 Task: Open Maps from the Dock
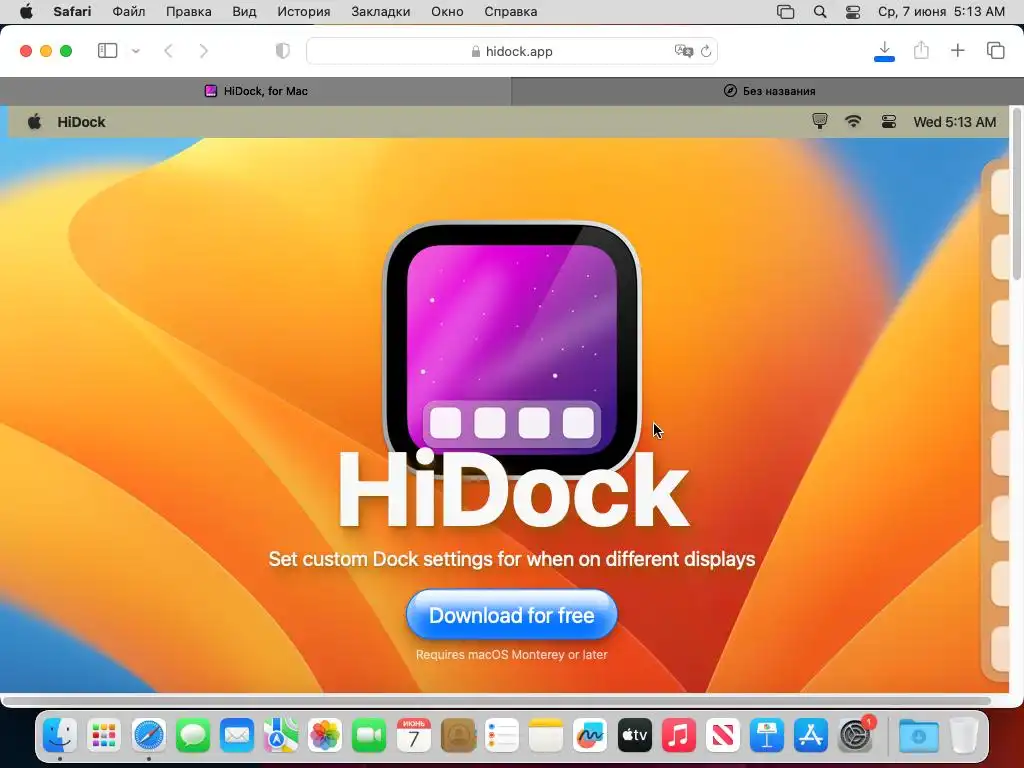[281, 736]
